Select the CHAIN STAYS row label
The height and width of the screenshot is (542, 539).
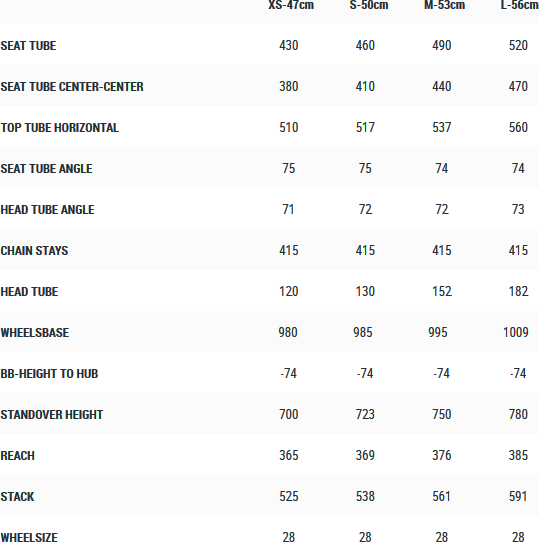(x=34, y=251)
